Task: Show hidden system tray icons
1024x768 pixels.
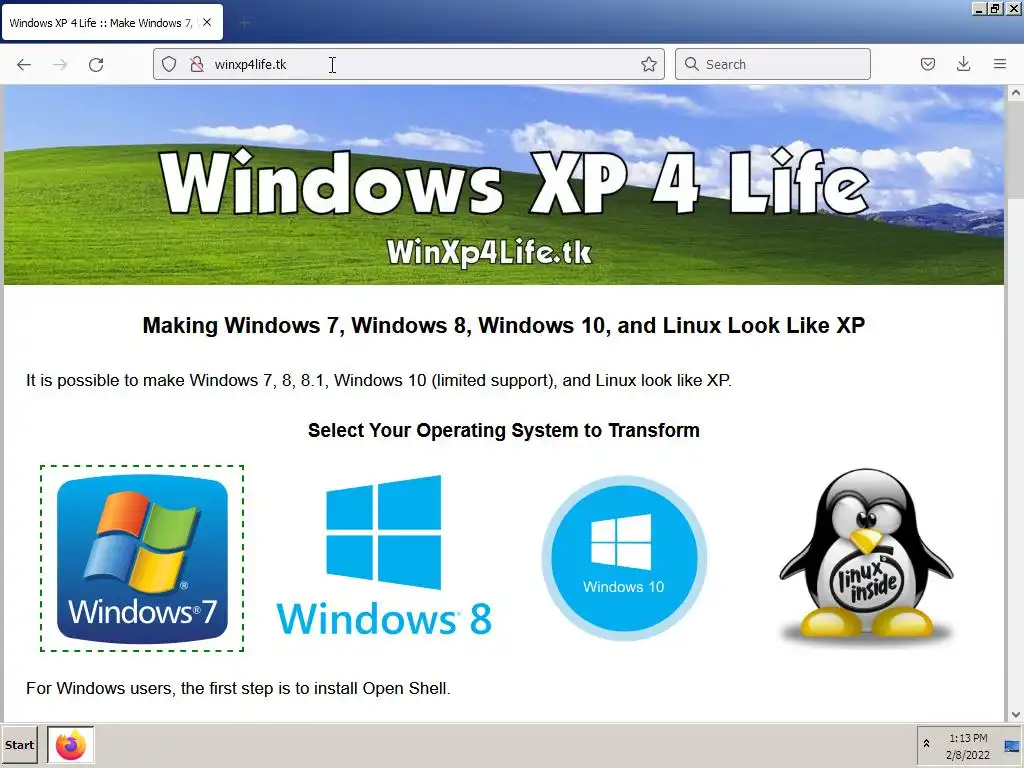Action: click(x=926, y=744)
